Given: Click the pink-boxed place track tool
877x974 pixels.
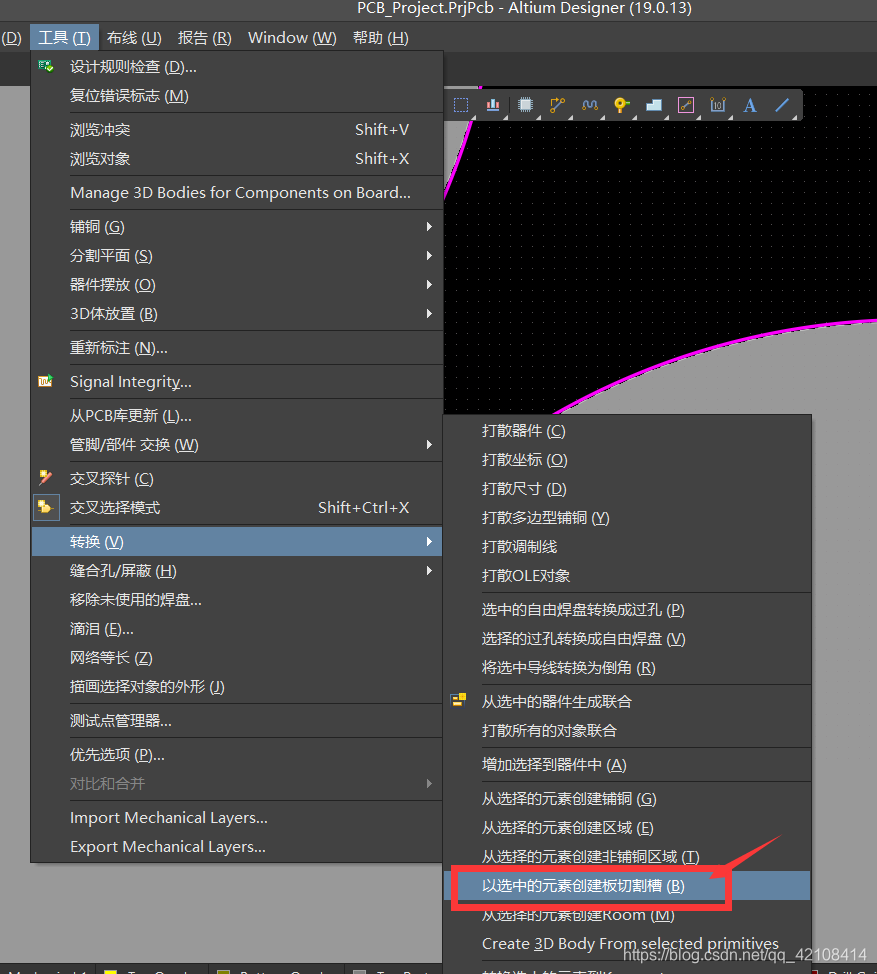Looking at the screenshot, I should 686,105.
